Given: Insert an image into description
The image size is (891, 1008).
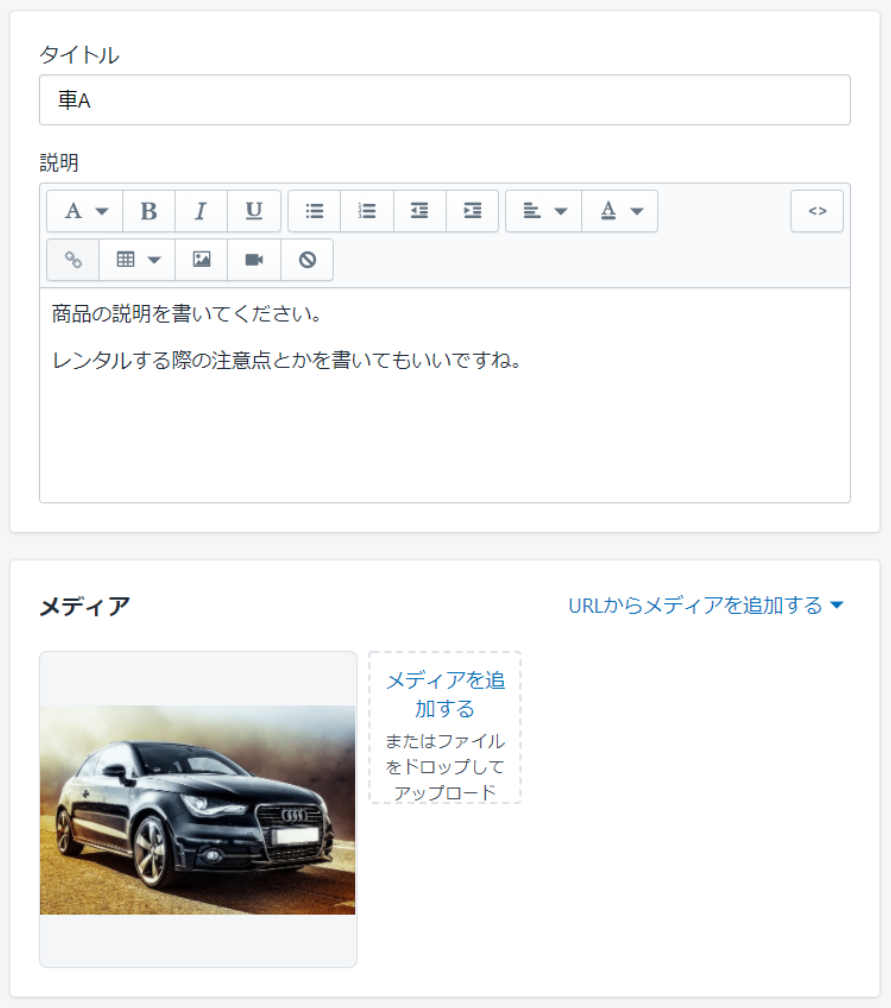Looking at the screenshot, I should click(202, 260).
